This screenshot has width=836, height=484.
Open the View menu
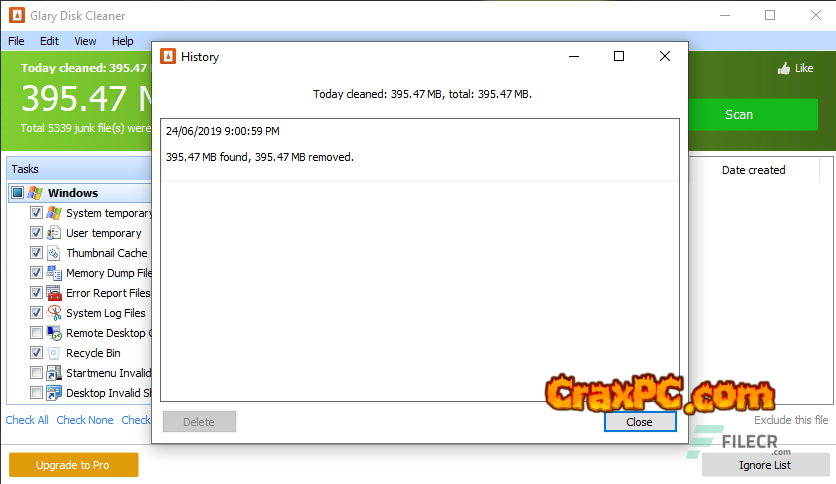click(x=85, y=41)
